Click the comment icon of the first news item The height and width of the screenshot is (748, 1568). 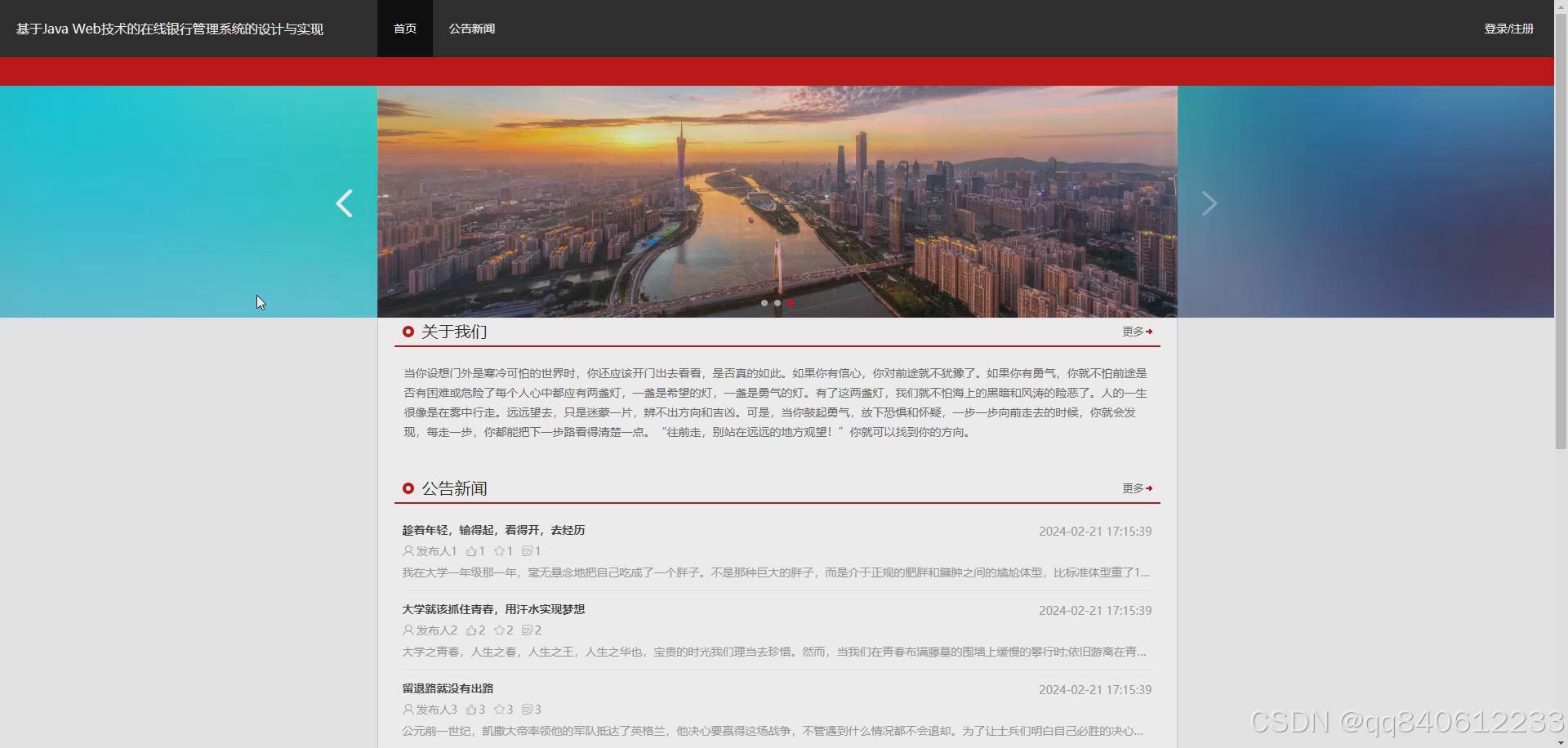528,551
